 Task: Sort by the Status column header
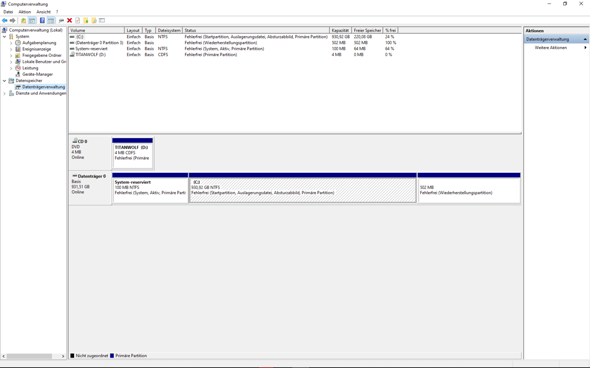pyautogui.click(x=256, y=30)
